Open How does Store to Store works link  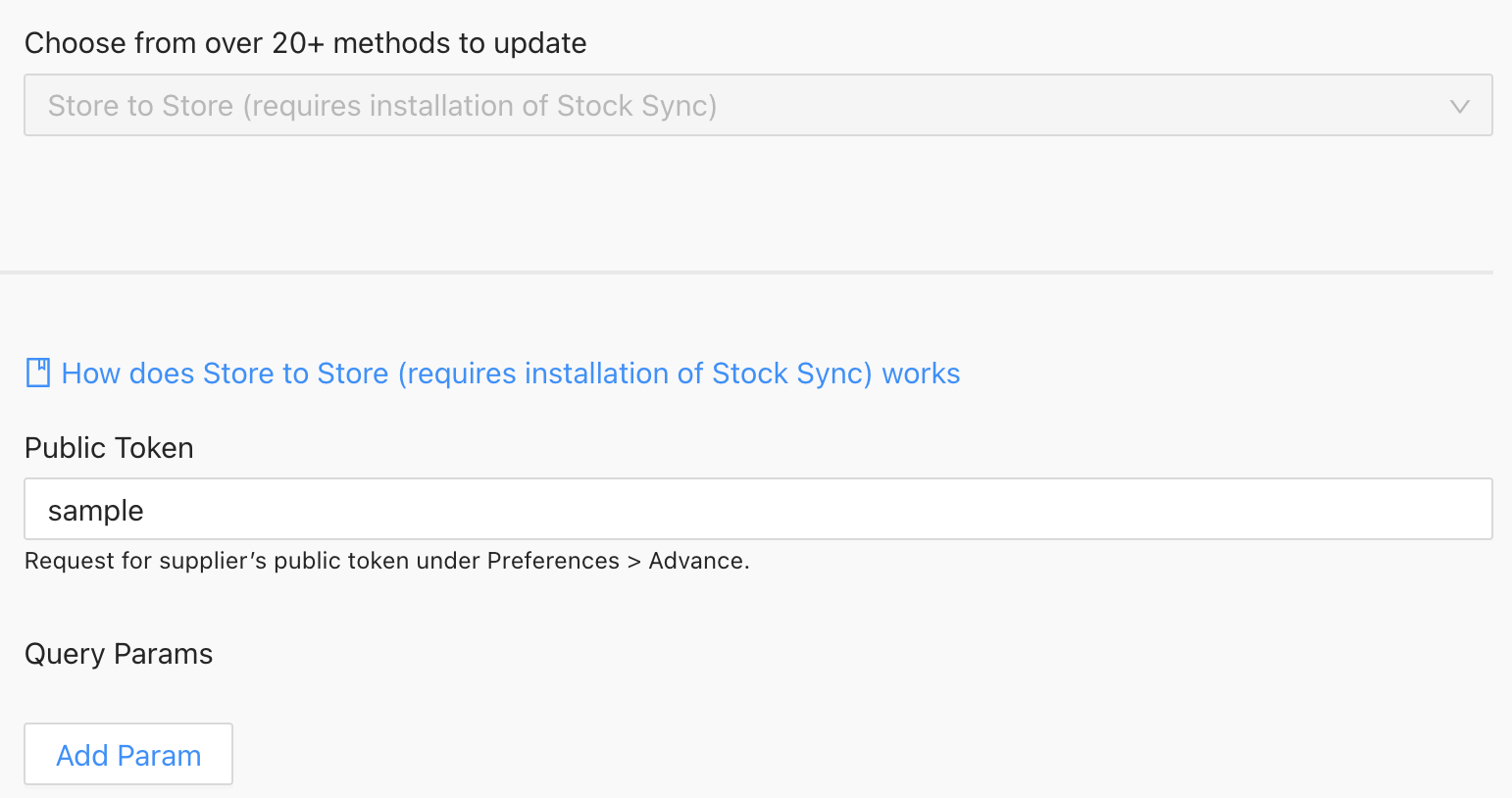510,374
